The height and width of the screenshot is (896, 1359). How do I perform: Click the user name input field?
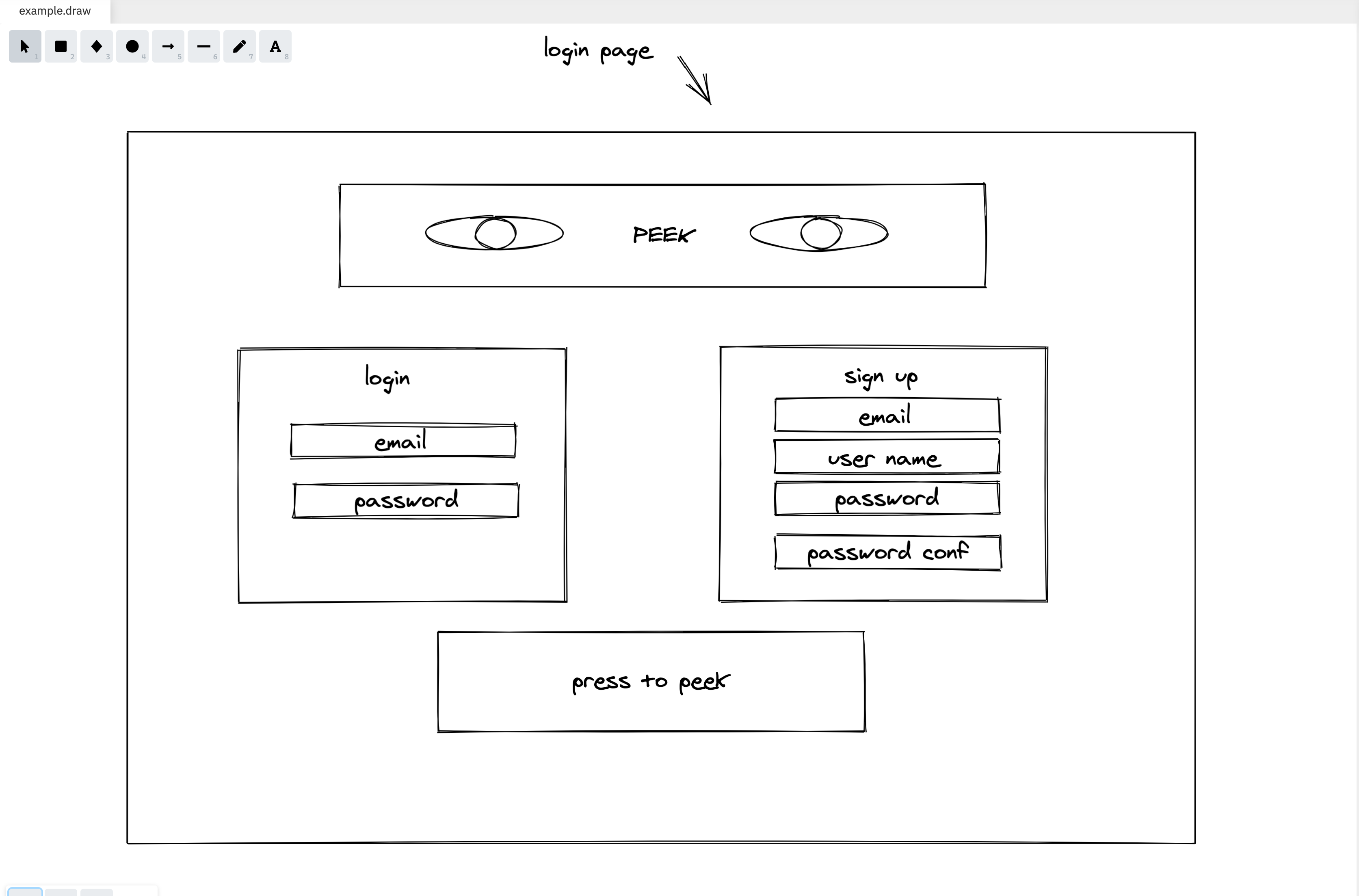[885, 458]
